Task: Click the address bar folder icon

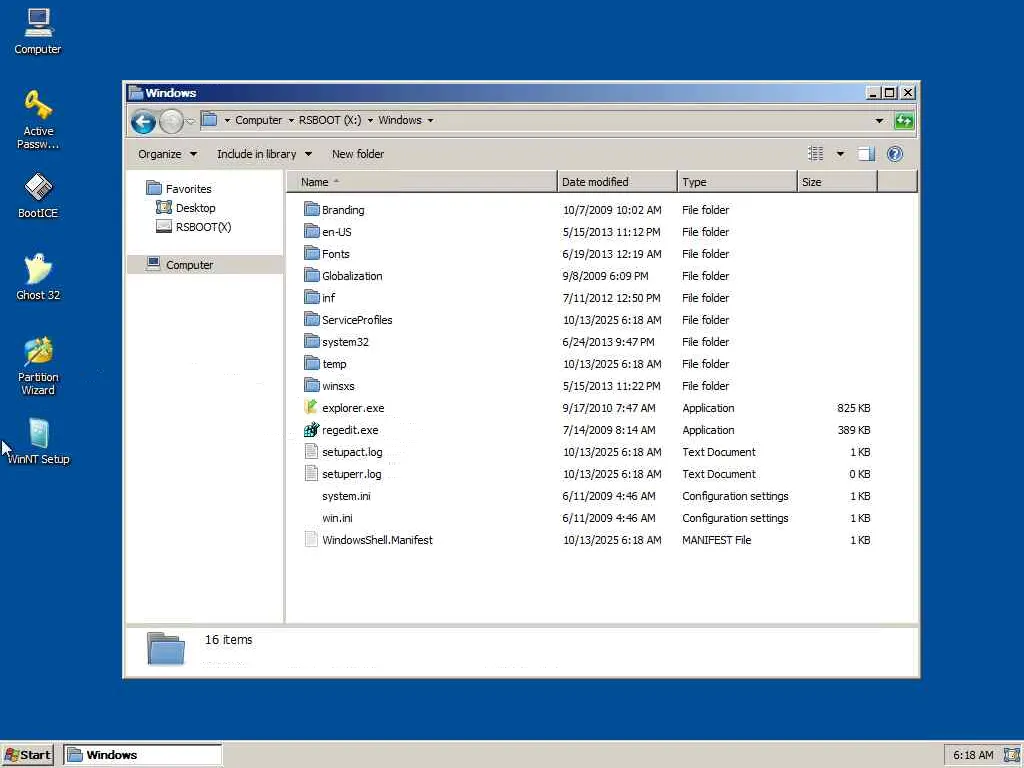Action: click(x=209, y=120)
